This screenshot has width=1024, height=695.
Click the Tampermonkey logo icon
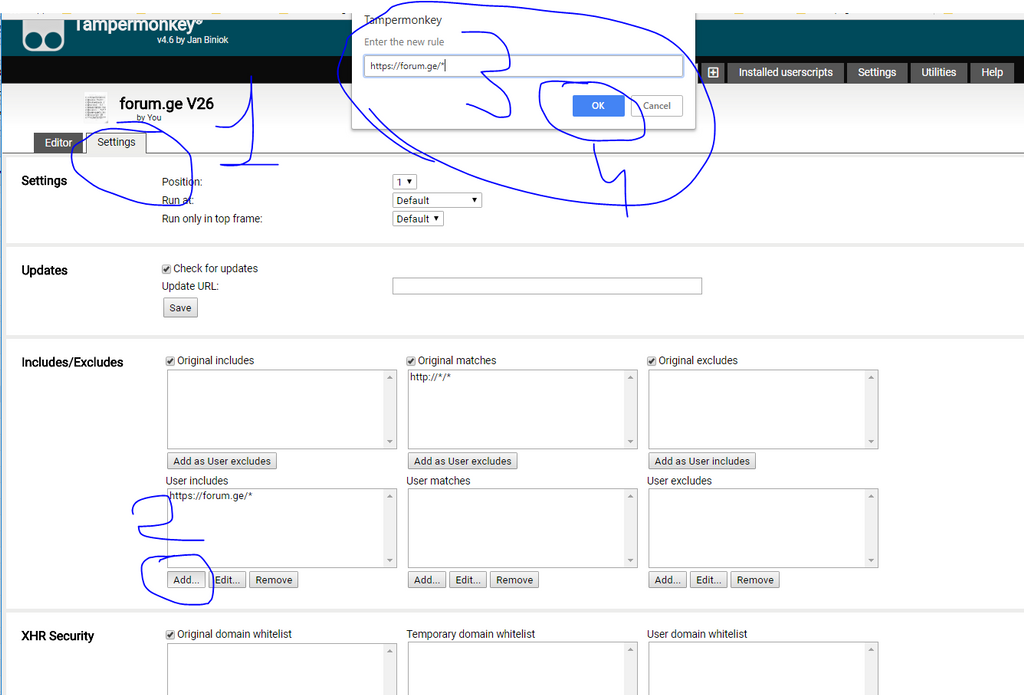coord(43,35)
